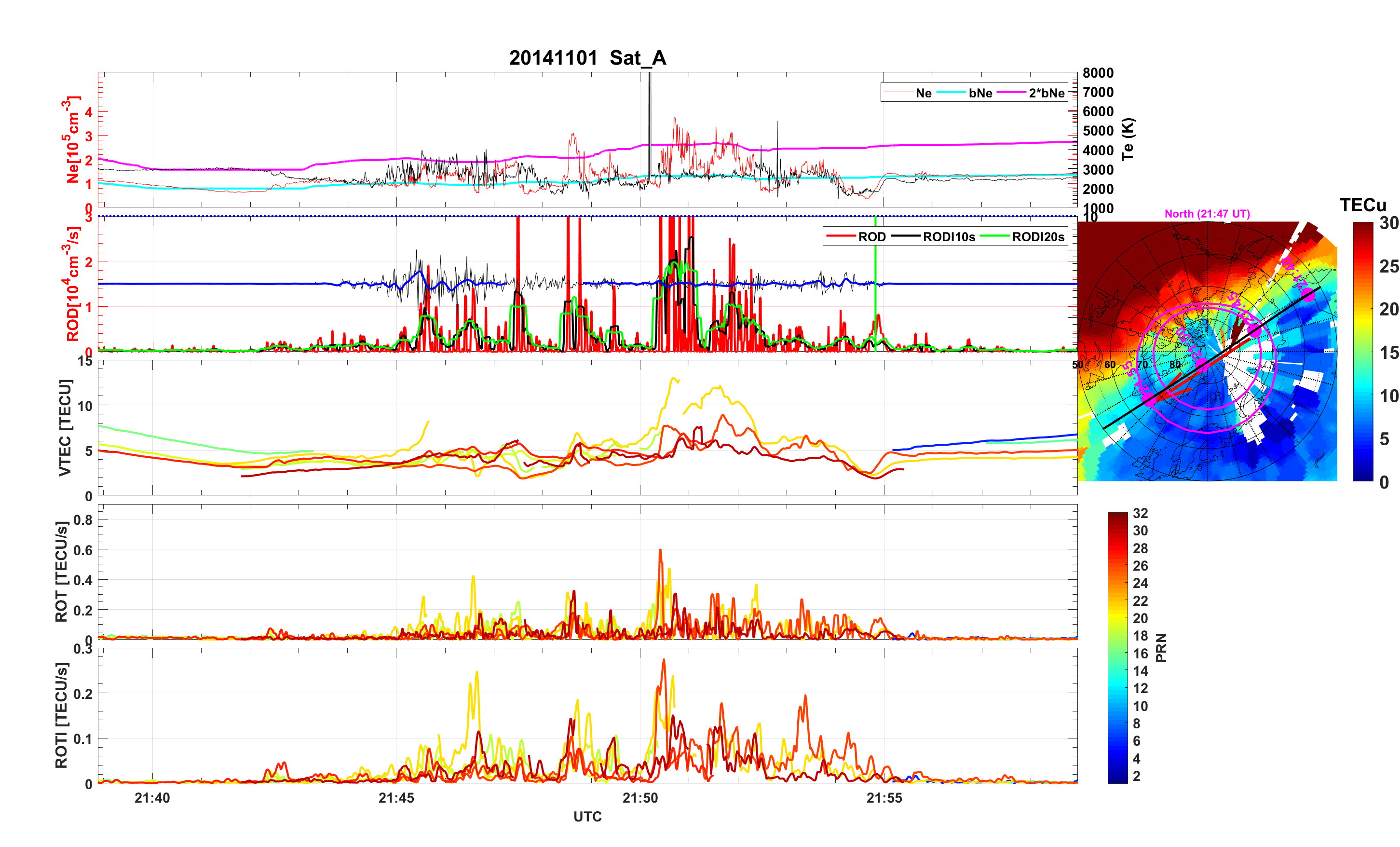Click the ROTI [TECU/s] axis label

coord(61,715)
